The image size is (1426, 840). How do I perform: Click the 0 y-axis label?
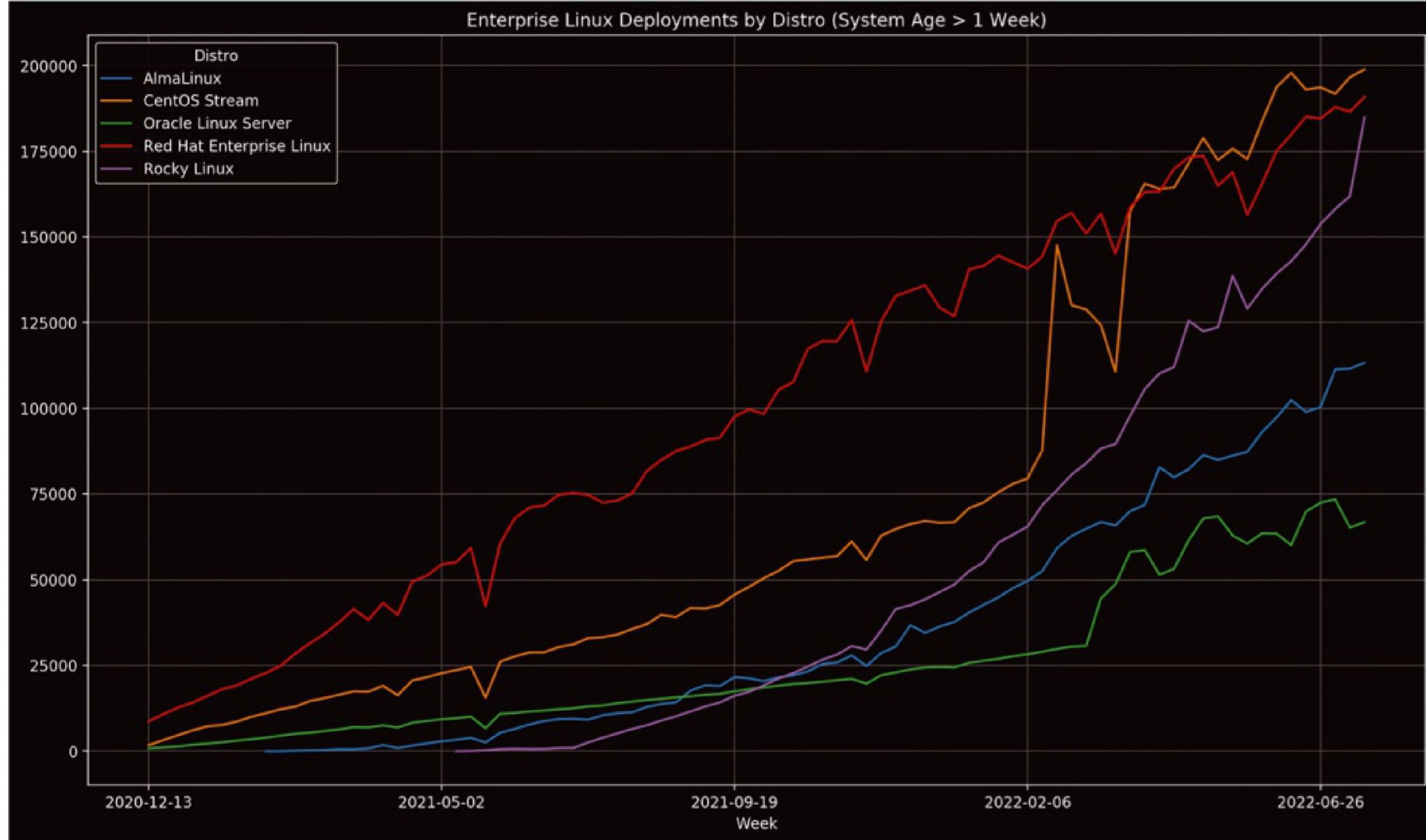pos(72,751)
